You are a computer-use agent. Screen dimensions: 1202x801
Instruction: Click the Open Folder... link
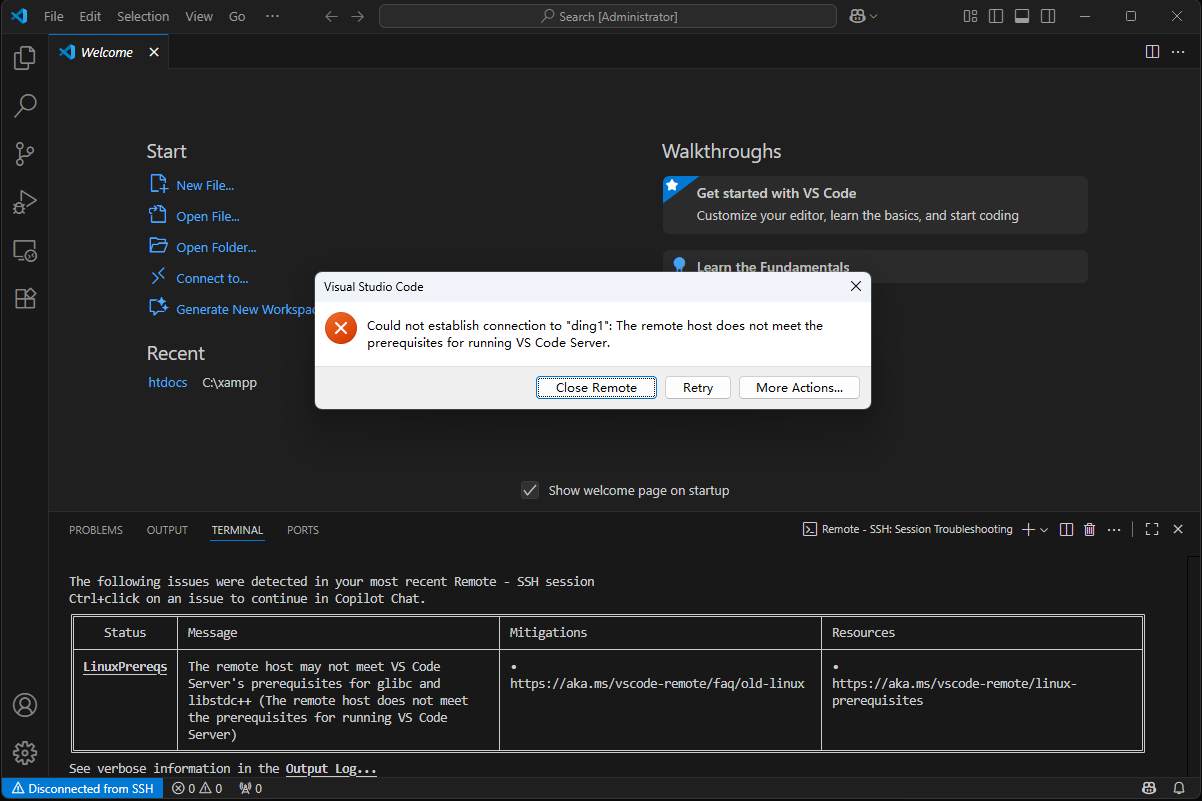point(216,247)
